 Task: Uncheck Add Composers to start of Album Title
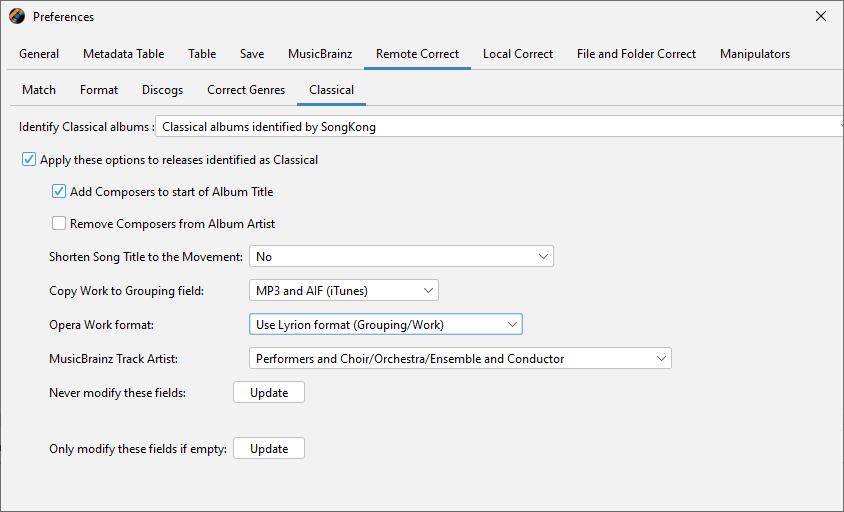(59, 191)
